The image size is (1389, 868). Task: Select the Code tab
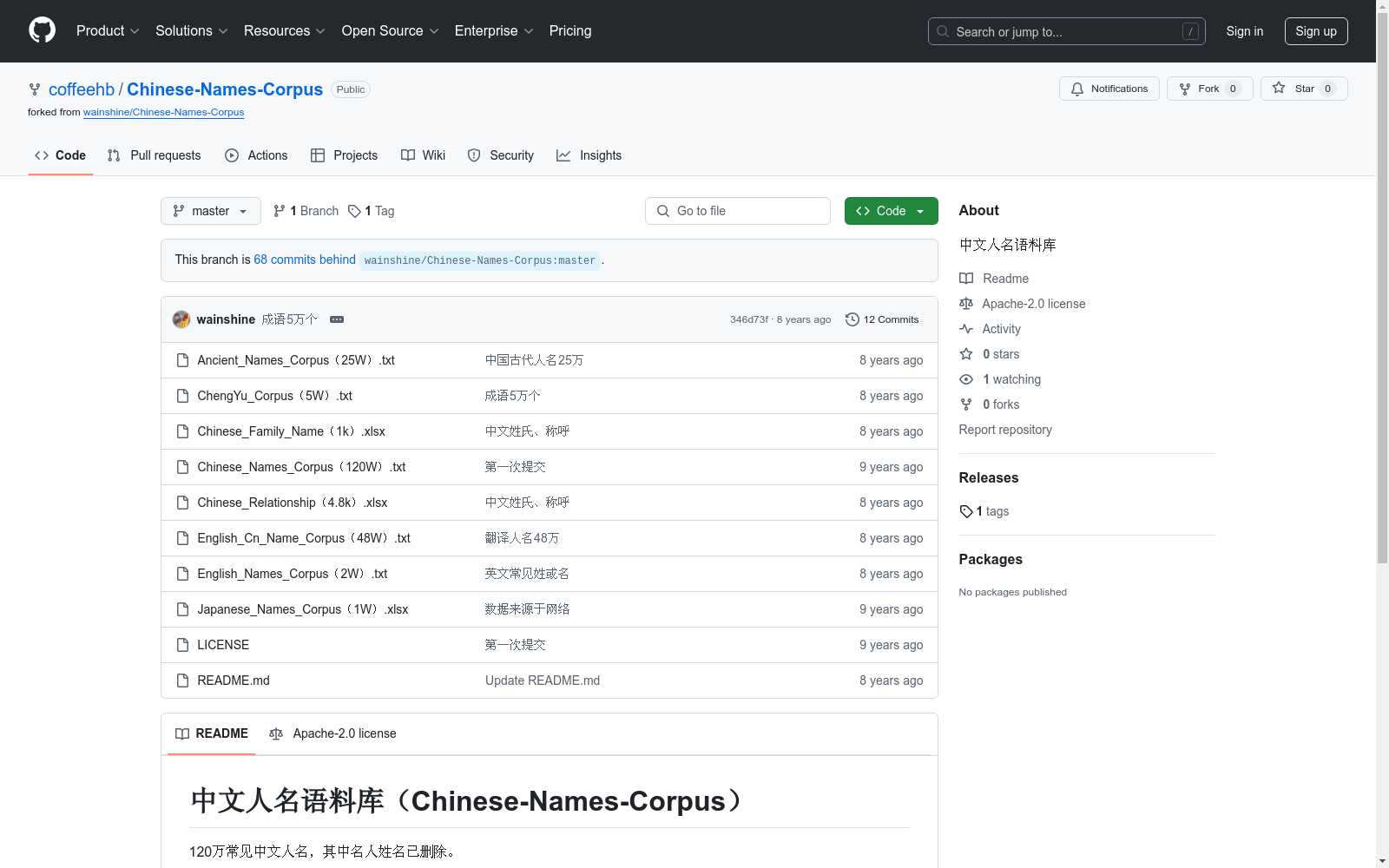(x=60, y=155)
